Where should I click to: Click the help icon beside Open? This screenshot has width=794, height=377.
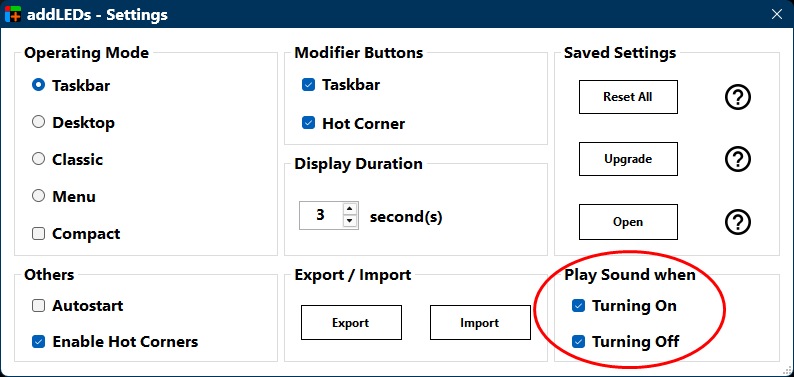pyautogui.click(x=738, y=222)
